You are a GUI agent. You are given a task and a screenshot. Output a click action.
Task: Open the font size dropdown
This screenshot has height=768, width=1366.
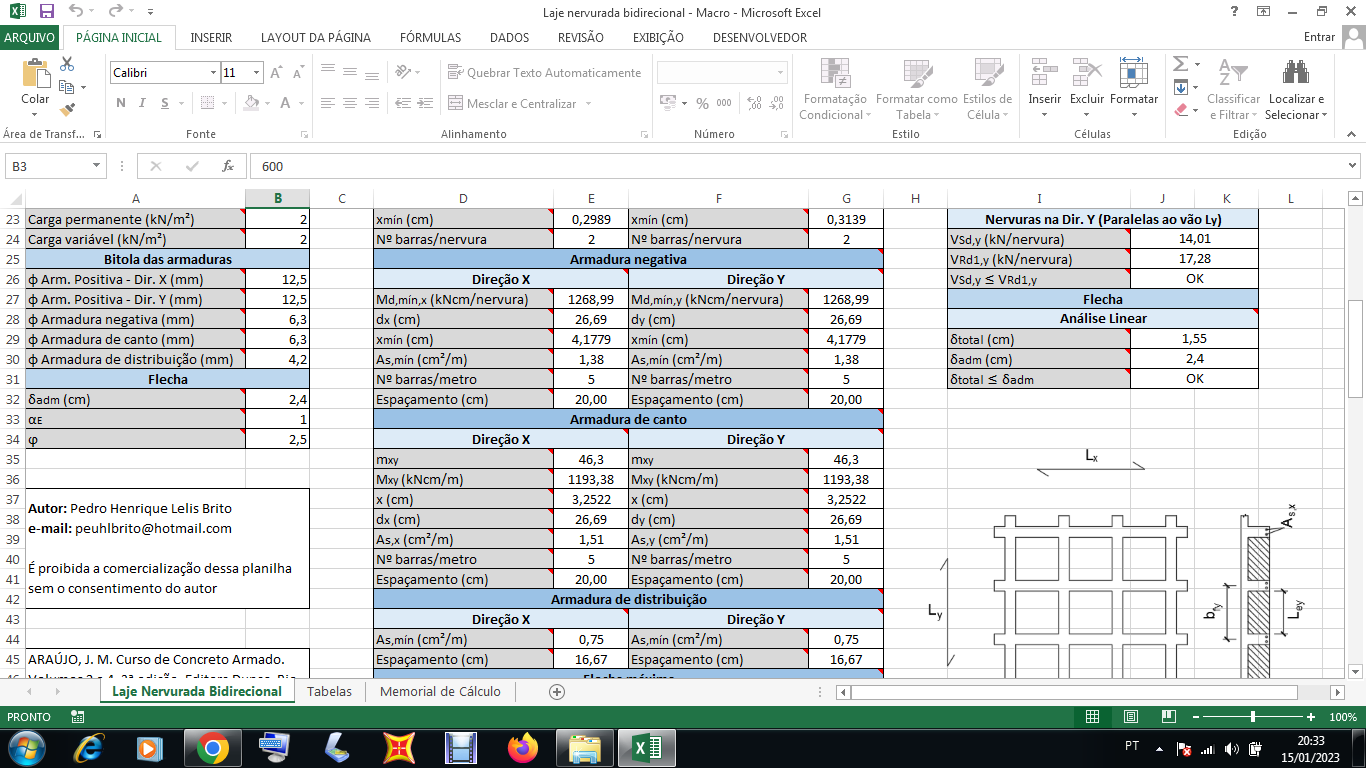pyautogui.click(x=257, y=73)
